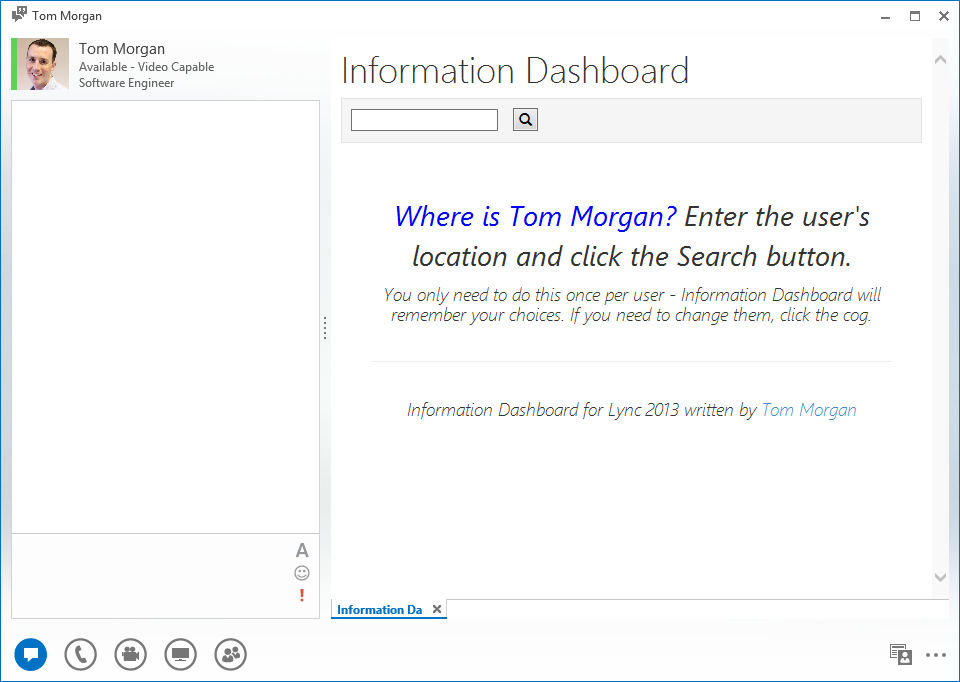Open the more options ellipsis
Image resolution: width=960 pixels, height=682 pixels.
point(936,655)
